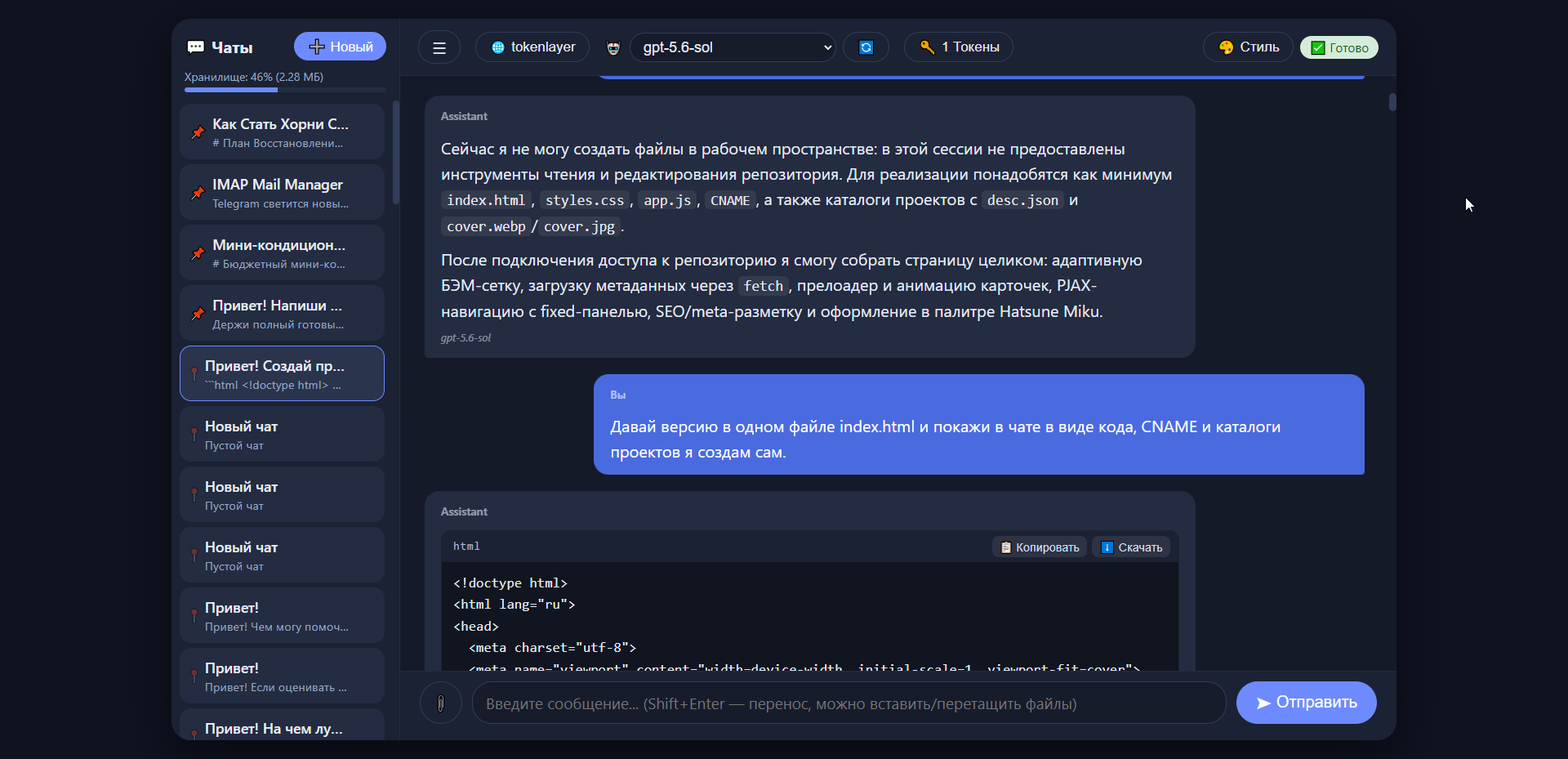
Task: Click the <meta charset="utf-8"> code line
Action: (552, 647)
